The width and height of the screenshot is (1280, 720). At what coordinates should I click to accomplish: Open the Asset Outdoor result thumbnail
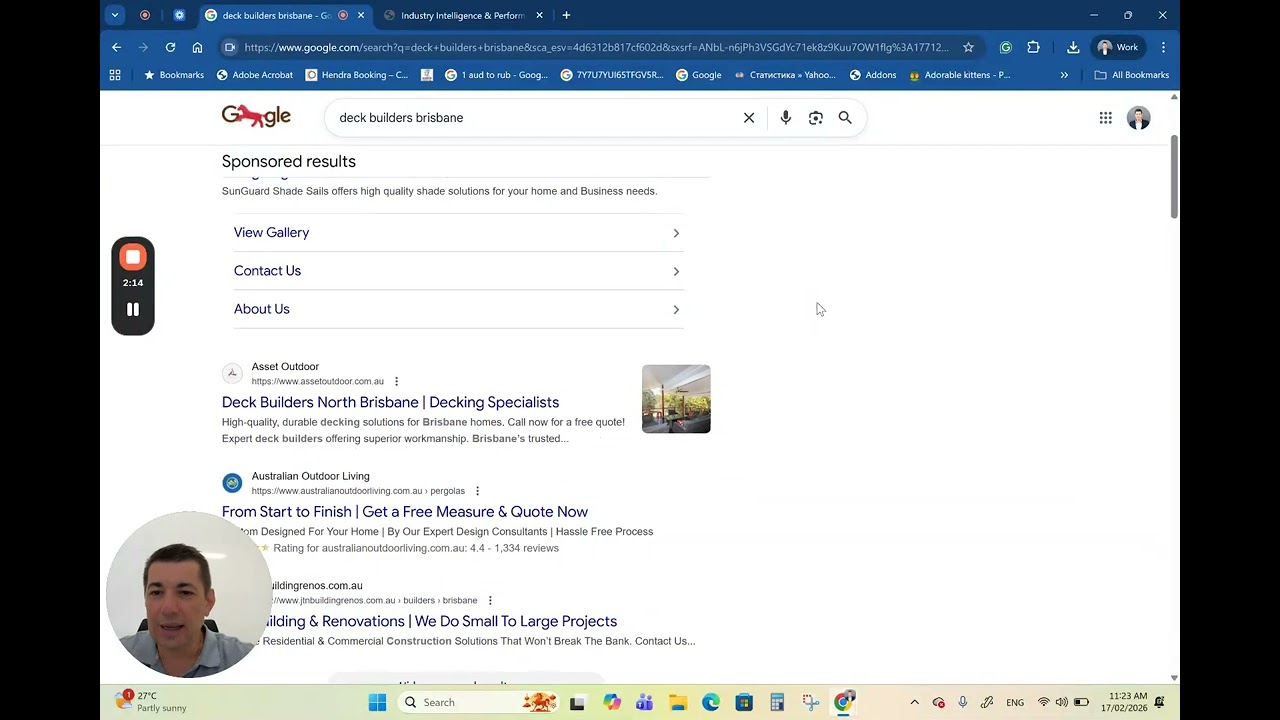[676, 399]
